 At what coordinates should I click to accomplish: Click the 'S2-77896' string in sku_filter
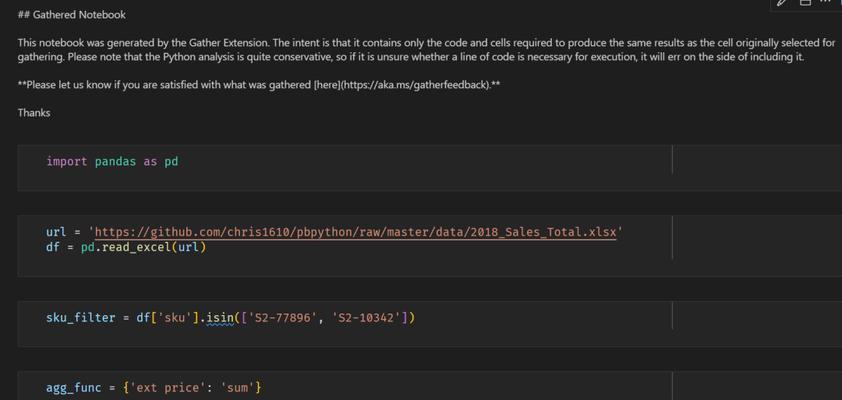284,317
